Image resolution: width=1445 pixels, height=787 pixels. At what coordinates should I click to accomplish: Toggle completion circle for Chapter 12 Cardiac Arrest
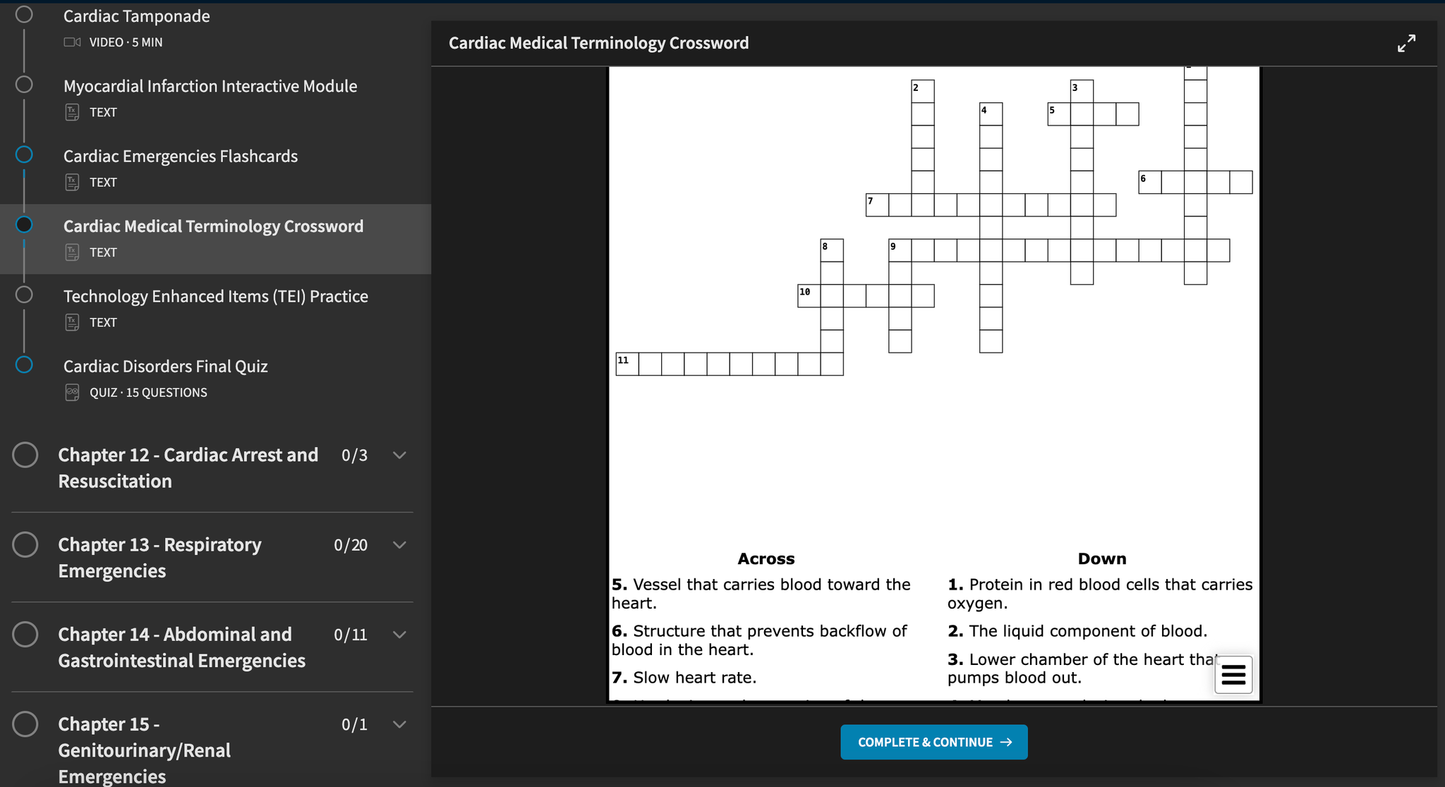tap(25, 455)
